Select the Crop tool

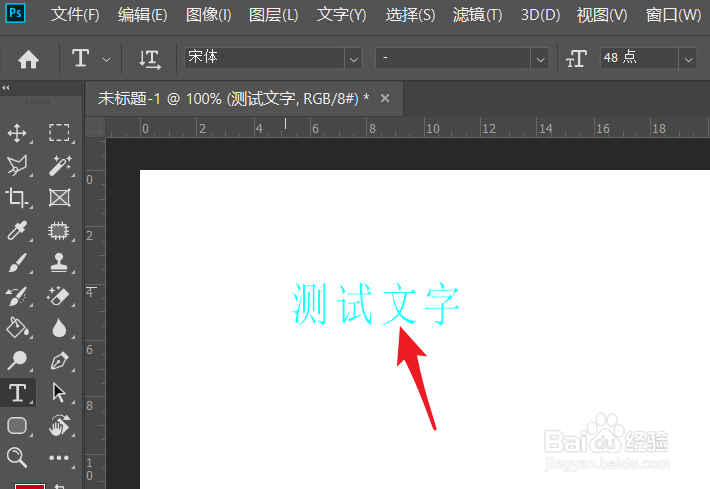pos(17,198)
